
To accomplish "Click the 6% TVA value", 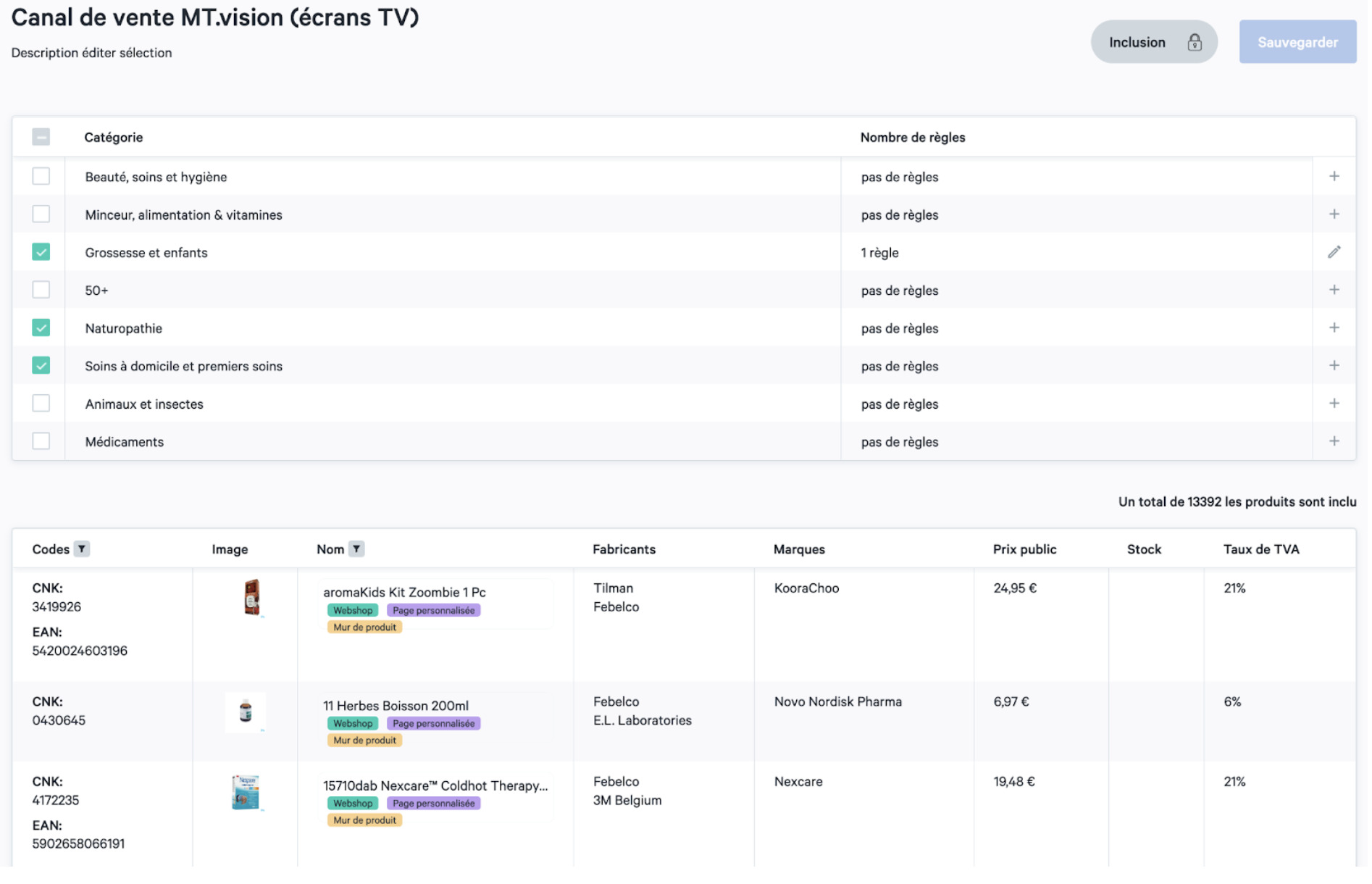I will pyautogui.click(x=1232, y=701).
